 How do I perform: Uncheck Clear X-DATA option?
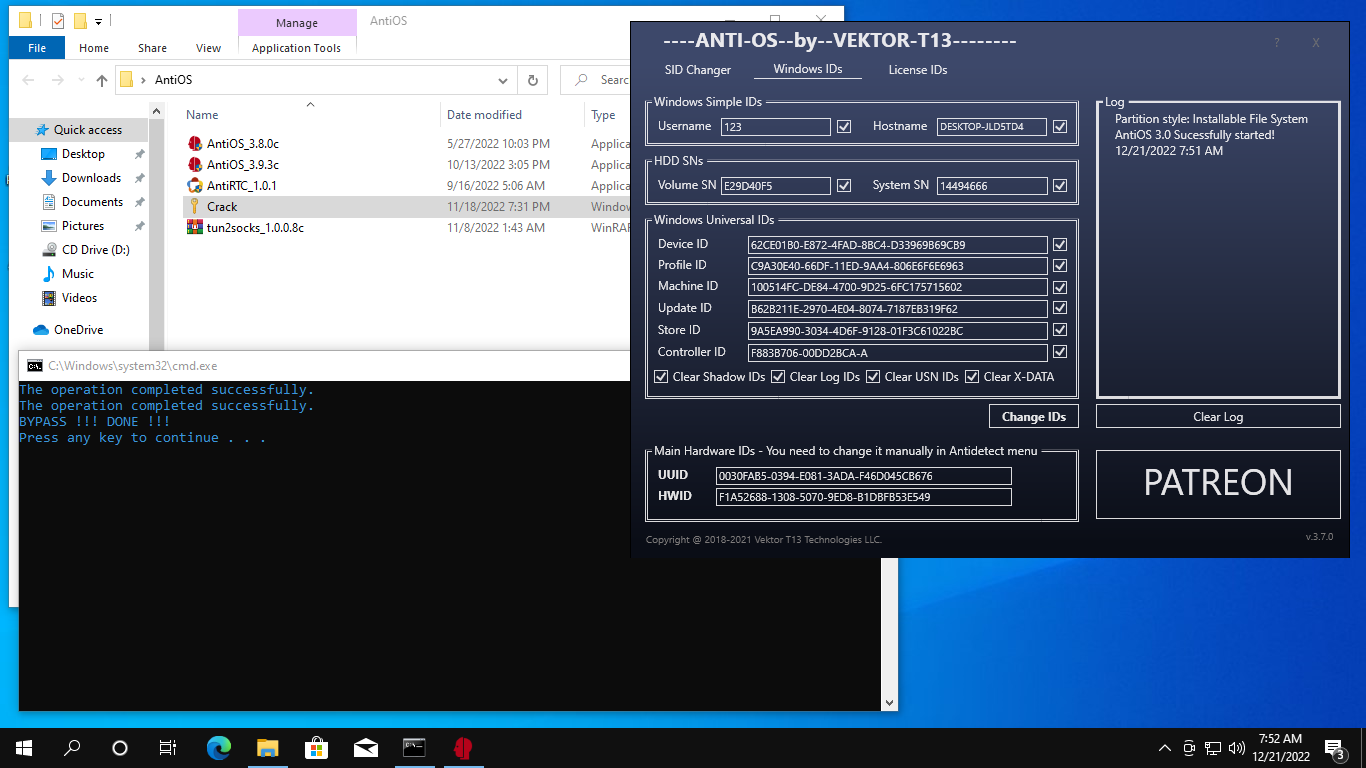(972, 377)
